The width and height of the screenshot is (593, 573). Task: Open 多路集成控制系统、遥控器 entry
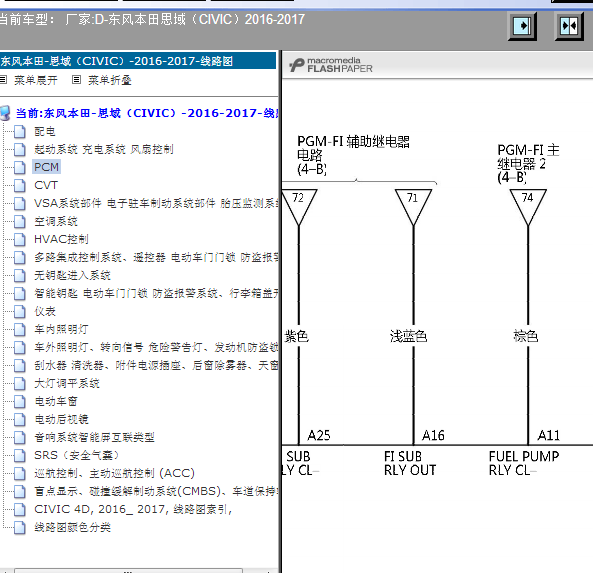(x=156, y=257)
